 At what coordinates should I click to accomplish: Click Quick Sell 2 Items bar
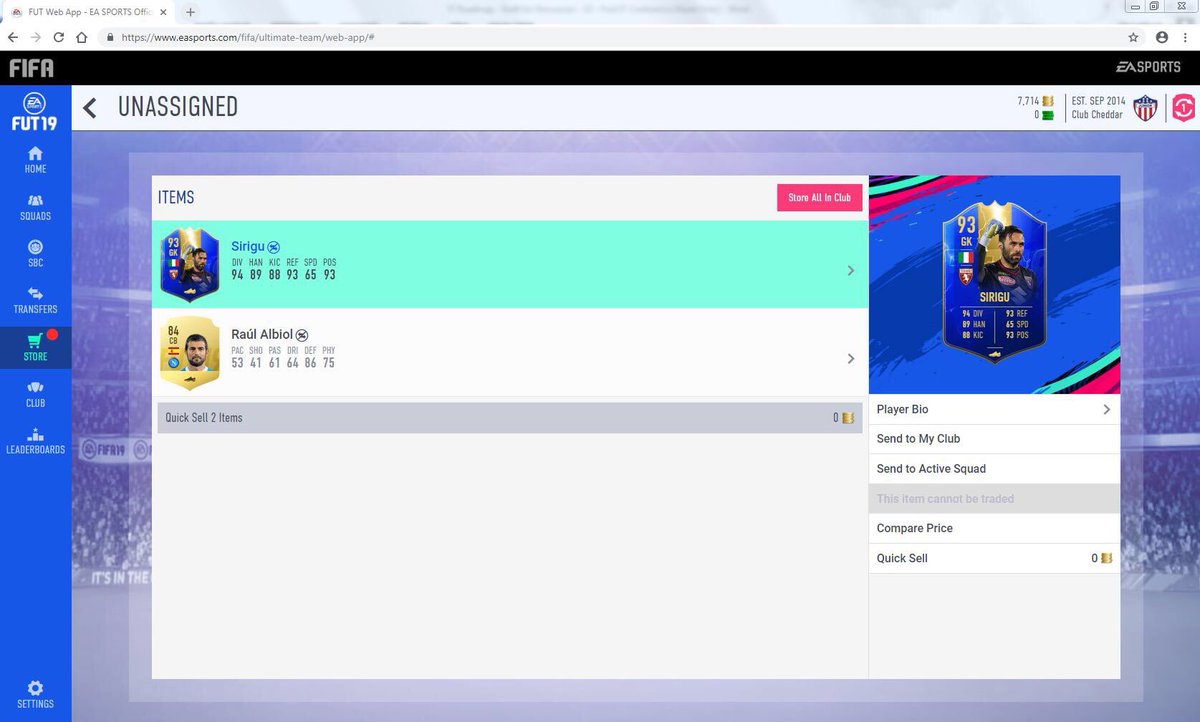click(x=510, y=418)
